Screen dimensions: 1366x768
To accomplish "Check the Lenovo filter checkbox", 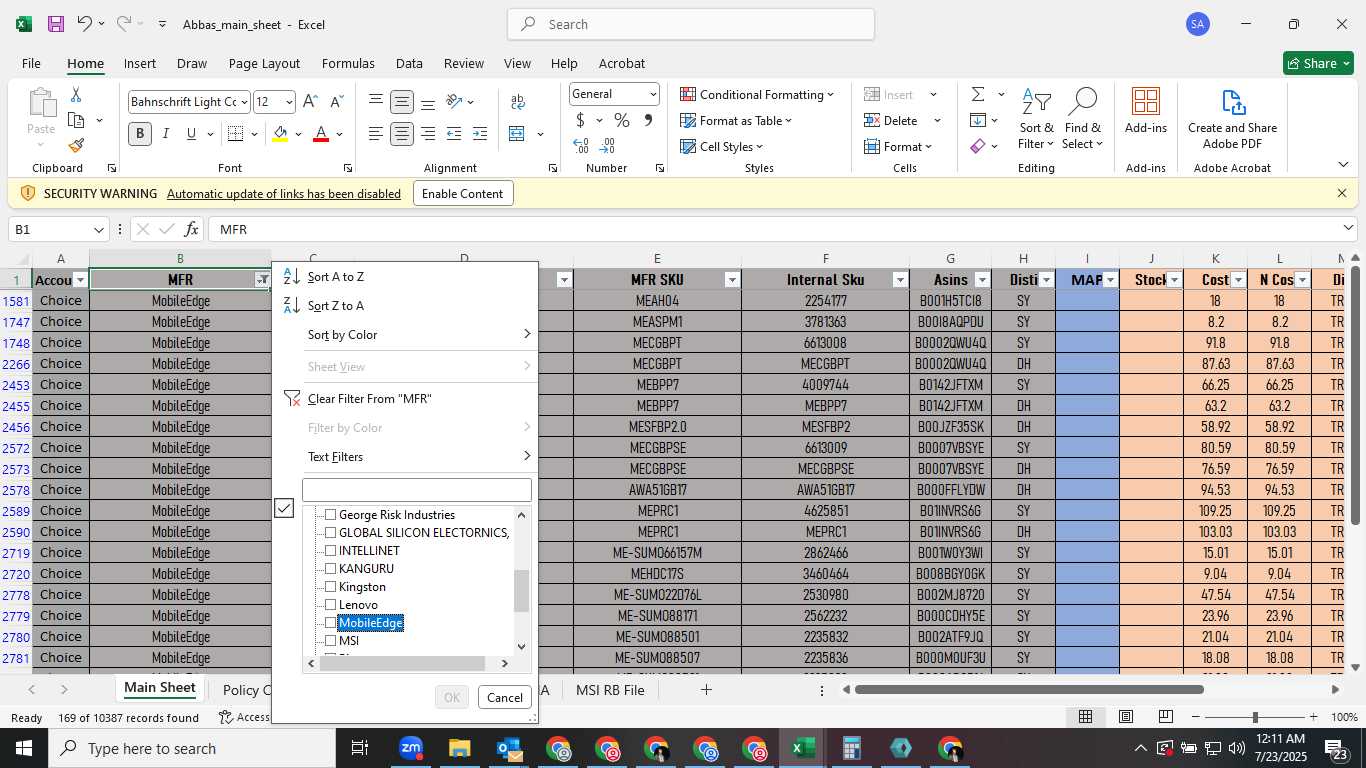I will tap(331, 605).
